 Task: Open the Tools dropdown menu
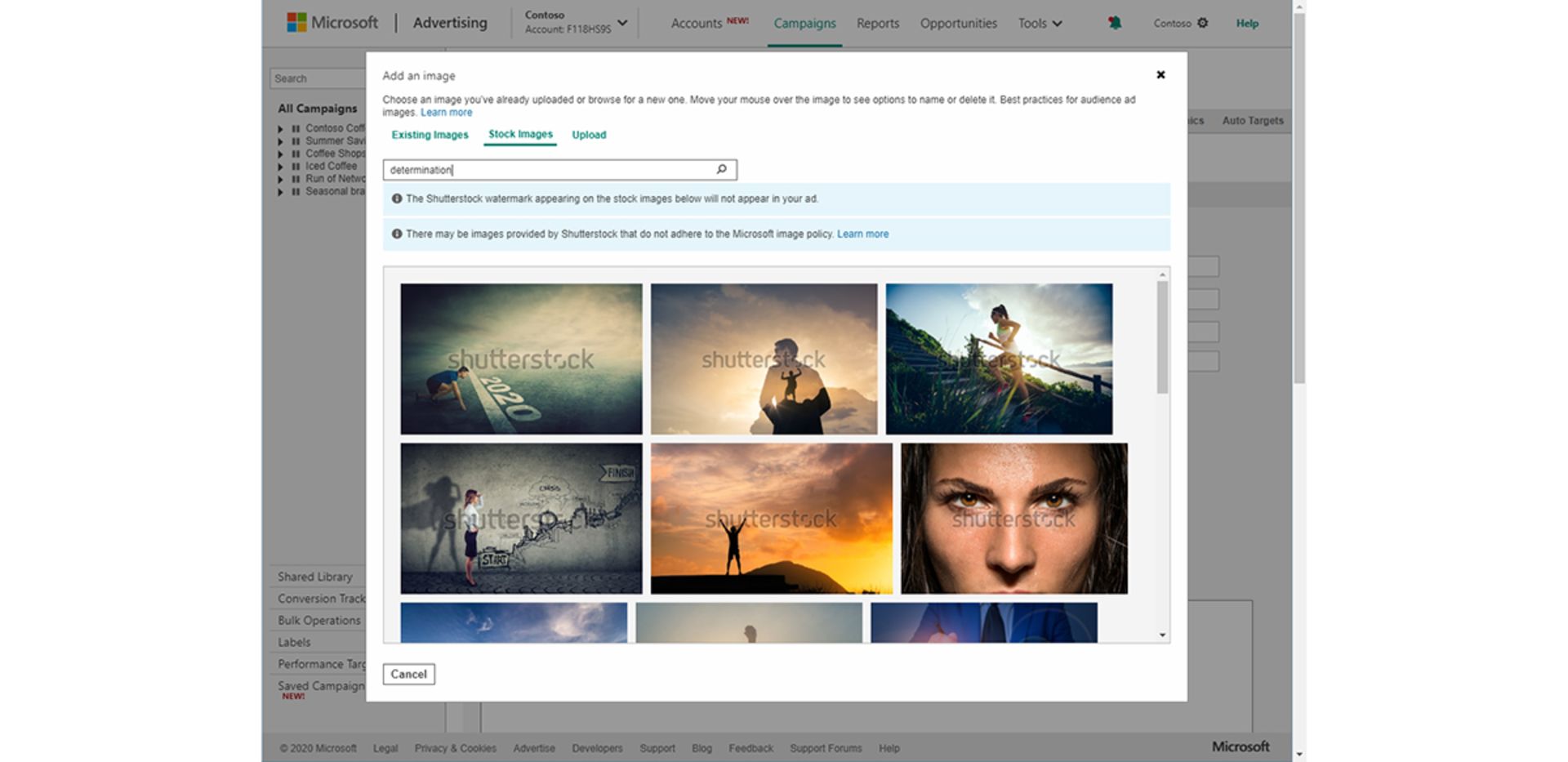tap(1039, 24)
